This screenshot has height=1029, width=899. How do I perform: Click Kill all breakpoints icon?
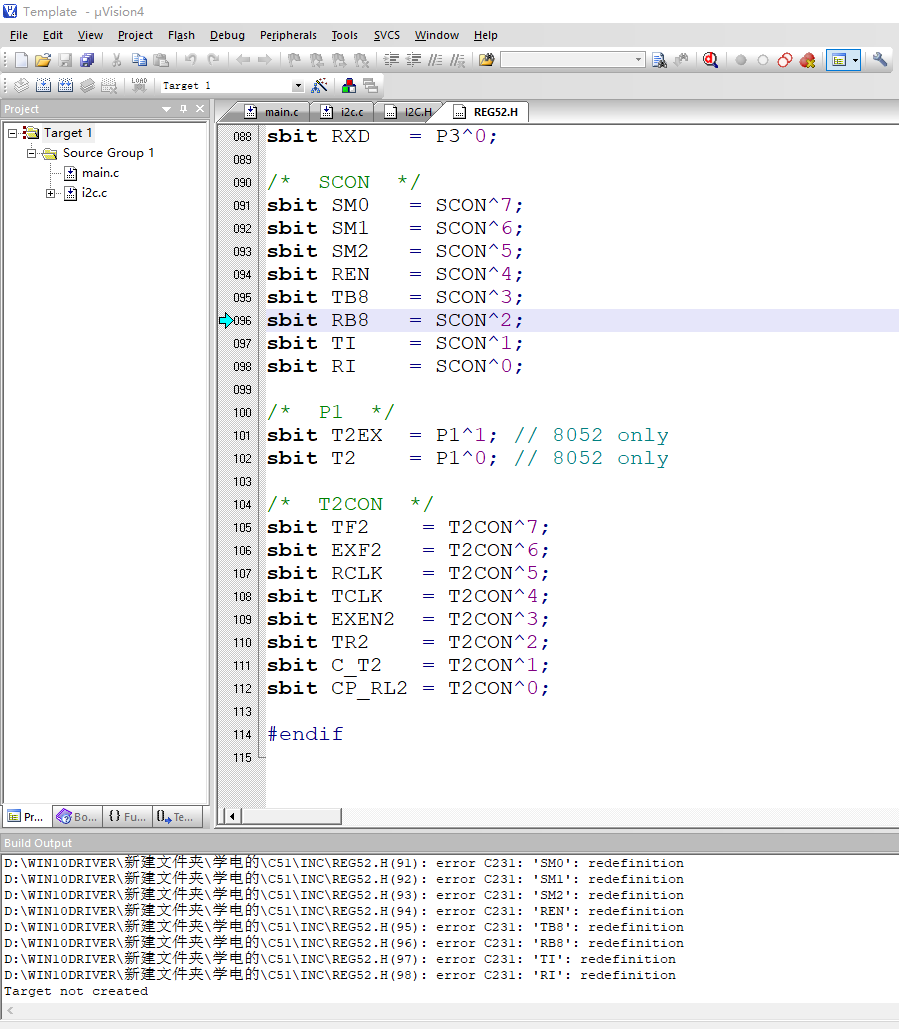pyautogui.click(x=807, y=60)
